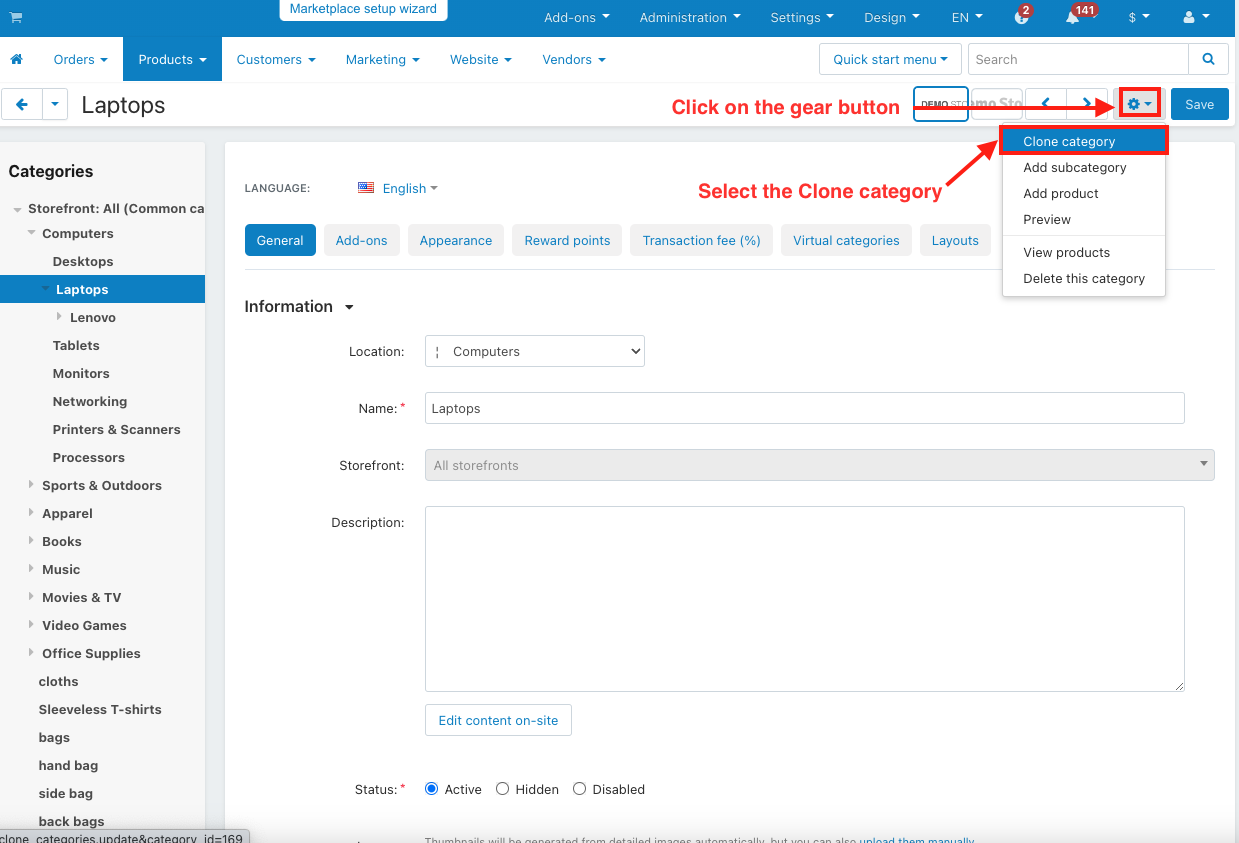The image size is (1239, 843).
Task: Go to next category arrow
Action: tap(1087, 104)
